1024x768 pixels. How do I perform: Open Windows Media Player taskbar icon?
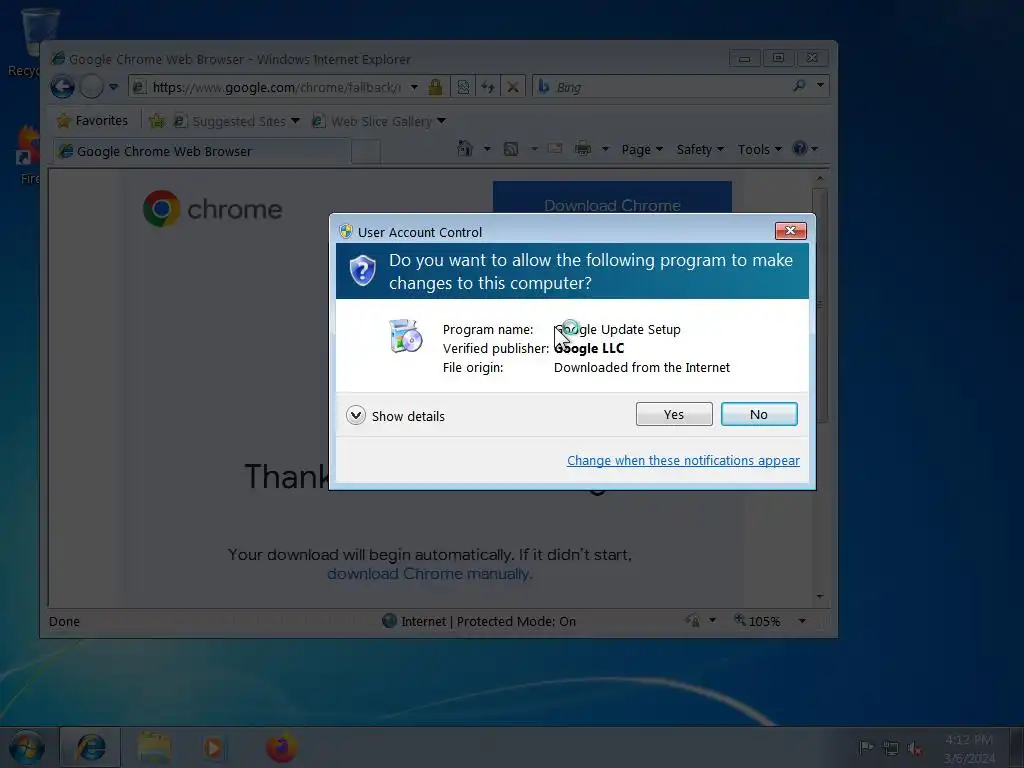pos(214,748)
